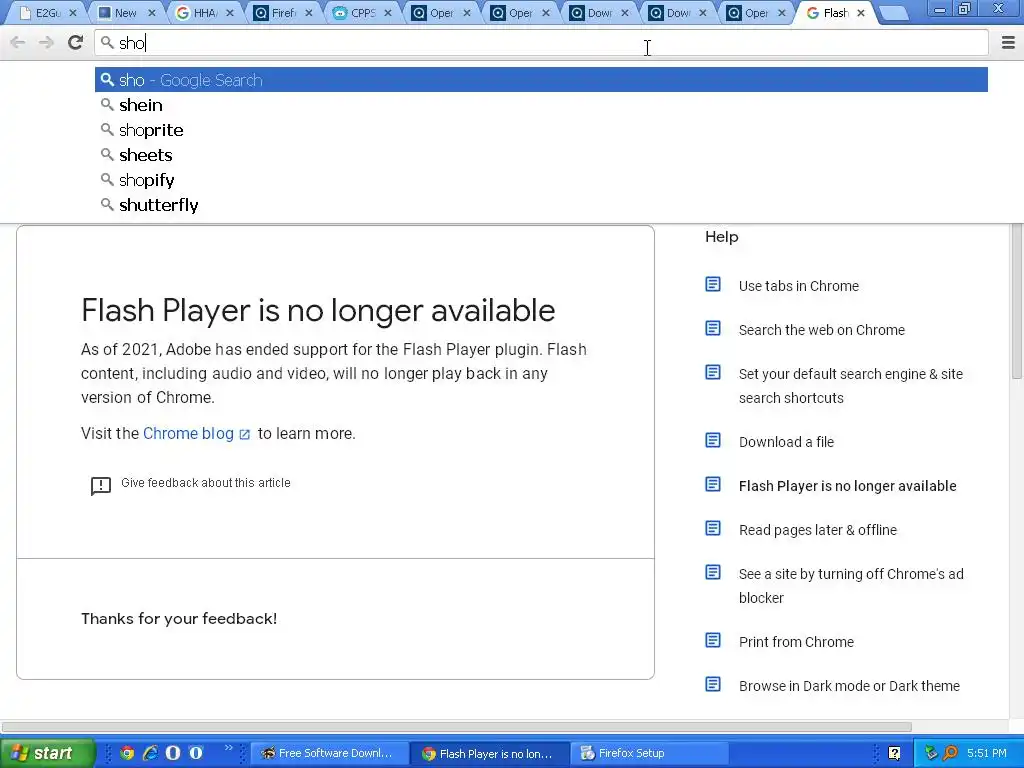This screenshot has height=768, width=1024.
Task: Switch to 'Firefox Setup' taskbar window
Action: 648,753
